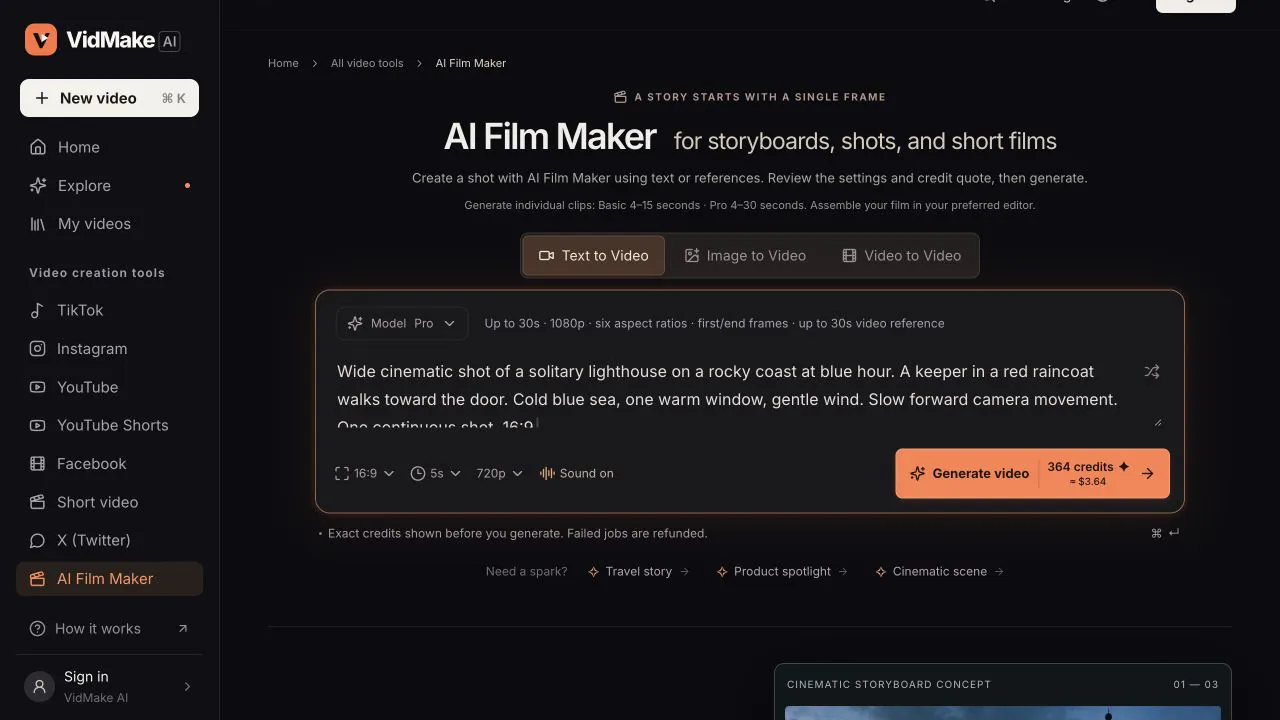
Task: Click the AI Film Maker breadcrumb
Action: pos(471,63)
